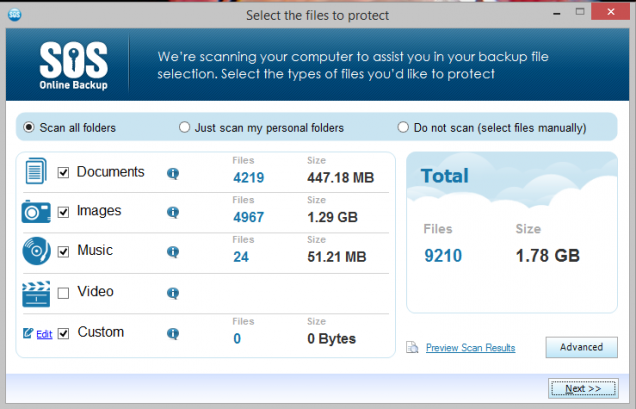The width and height of the screenshot is (636, 409).
Task: Click the Edit link beside Custom
Action: point(44,334)
